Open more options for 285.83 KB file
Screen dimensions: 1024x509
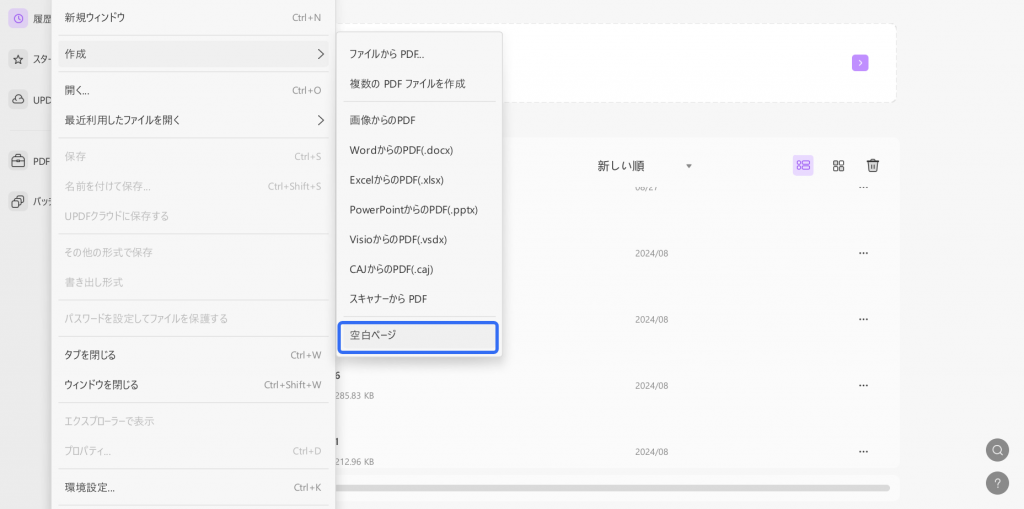pos(863,386)
